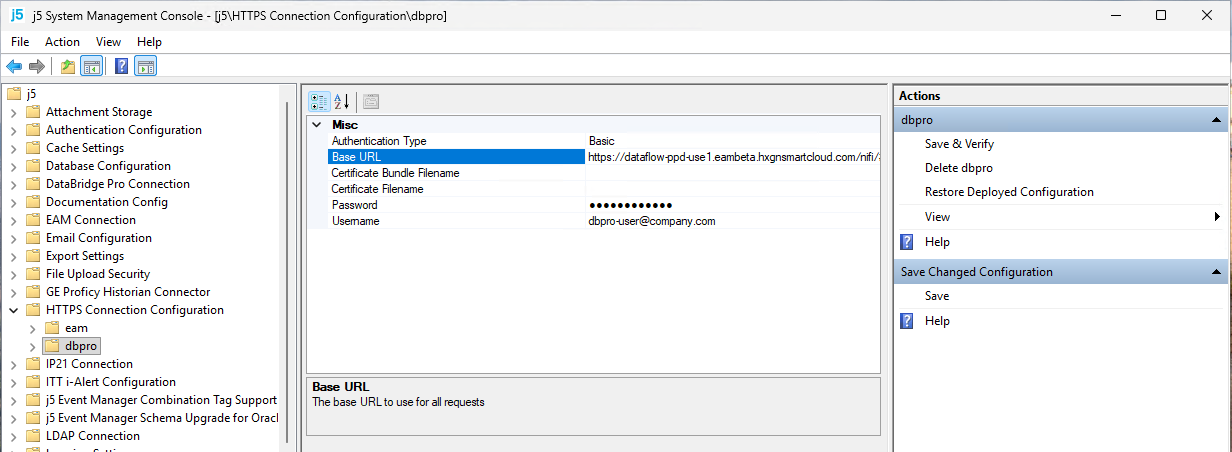Viewport: 1232px width, 452px height.
Task: Sort the property grid alphabetically
Action: (x=342, y=101)
